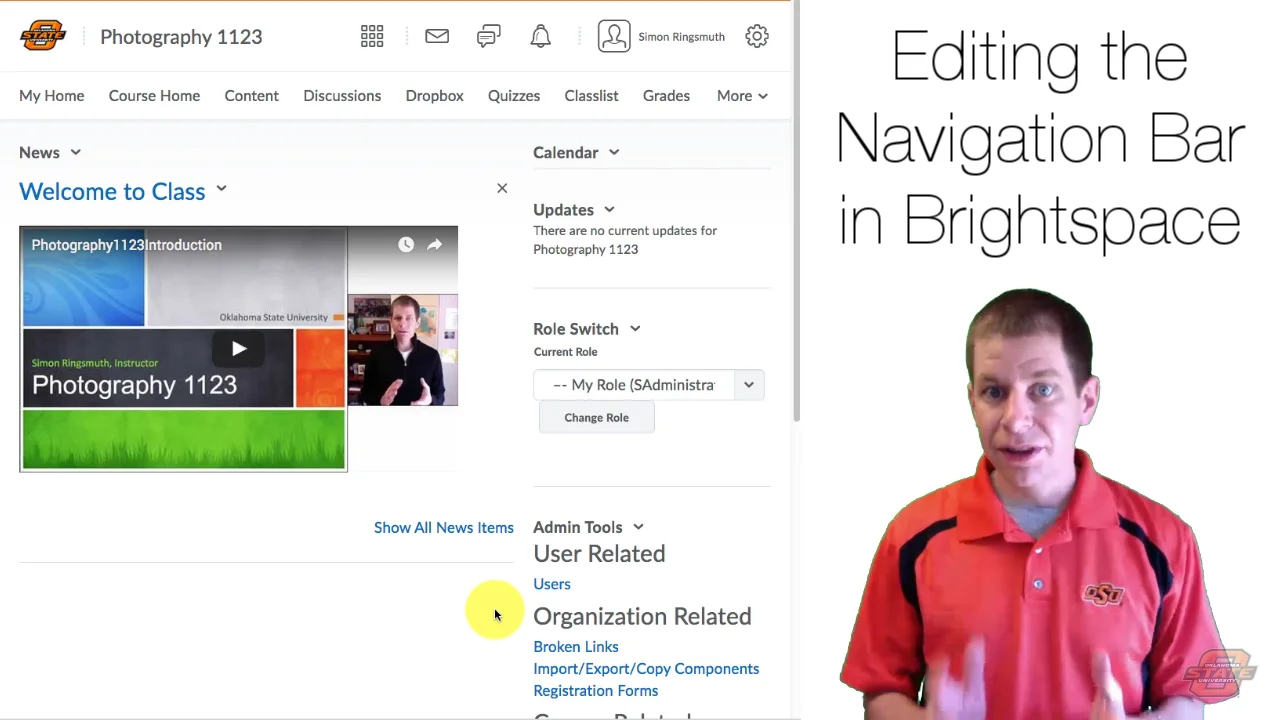Open the Registration Forms link

[x=596, y=691]
